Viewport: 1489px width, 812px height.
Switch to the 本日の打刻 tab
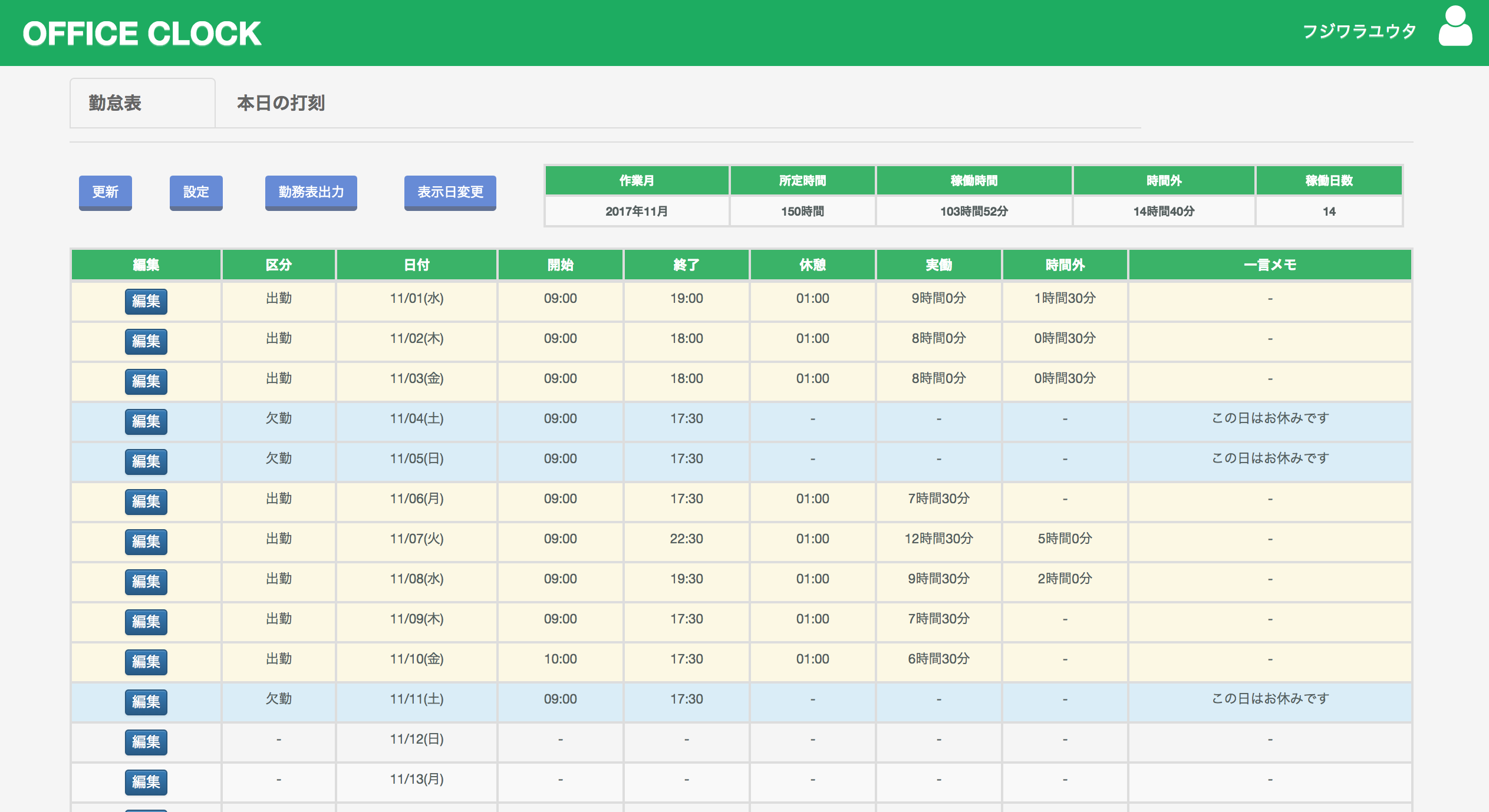click(282, 103)
